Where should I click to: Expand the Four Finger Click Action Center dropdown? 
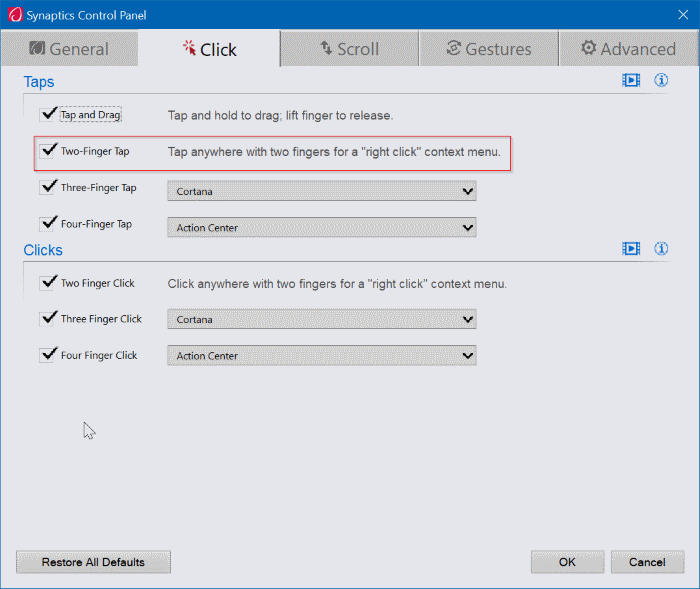tap(322, 355)
